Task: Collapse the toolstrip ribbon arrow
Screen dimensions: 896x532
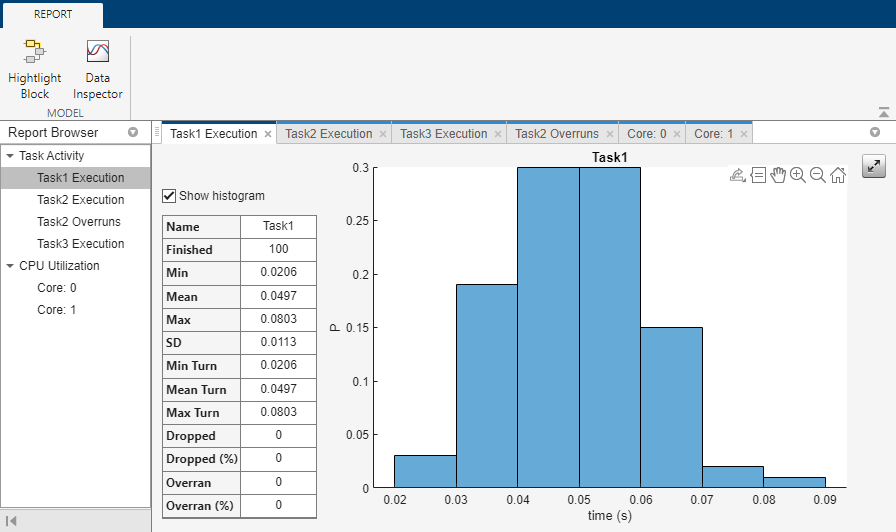Action: coord(883,113)
